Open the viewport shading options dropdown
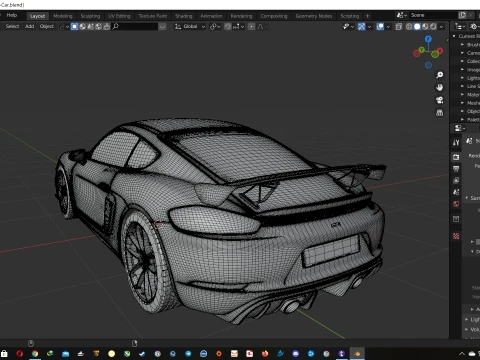480x360 pixels. tap(441, 26)
